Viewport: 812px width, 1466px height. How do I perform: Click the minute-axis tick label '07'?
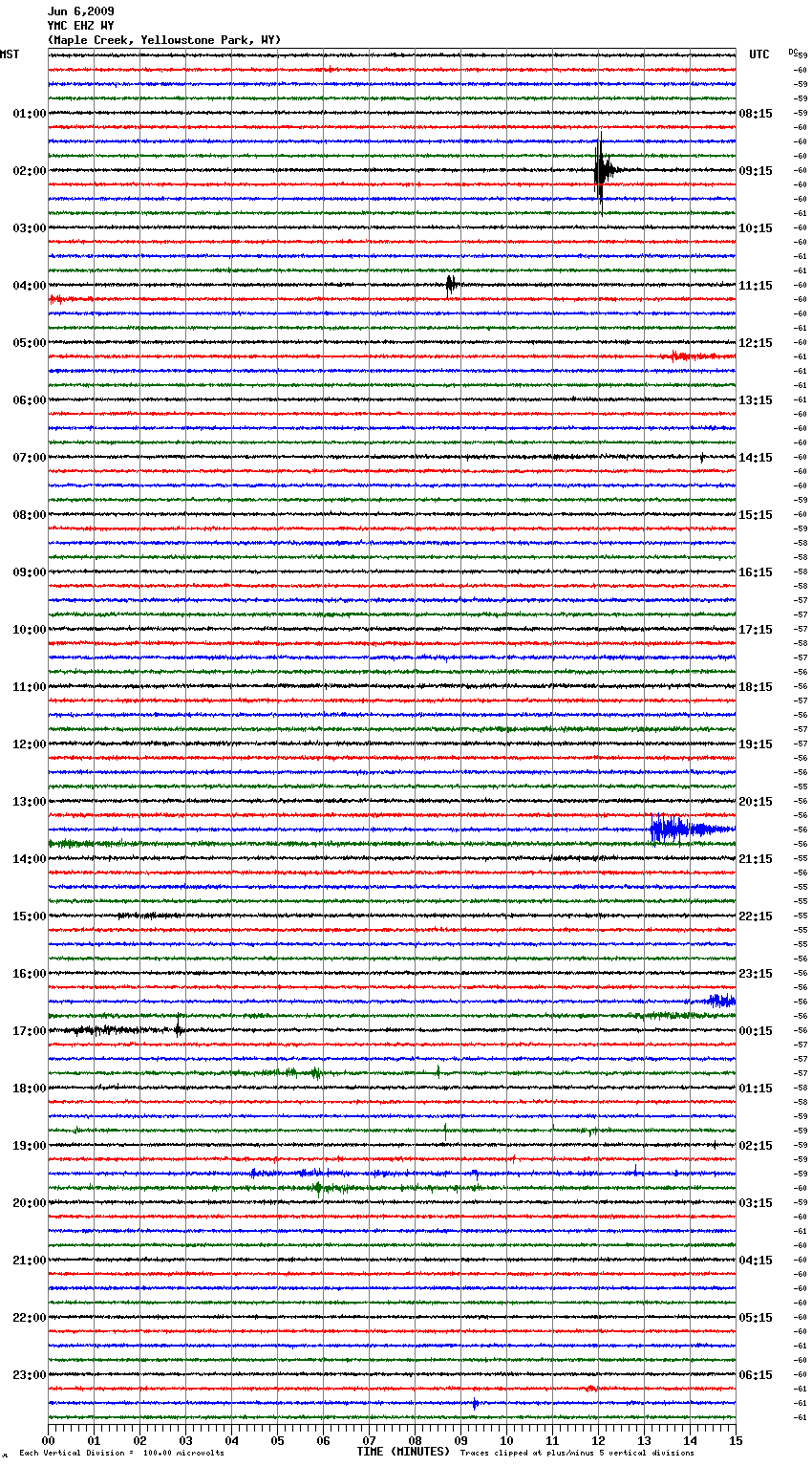[x=369, y=1440]
